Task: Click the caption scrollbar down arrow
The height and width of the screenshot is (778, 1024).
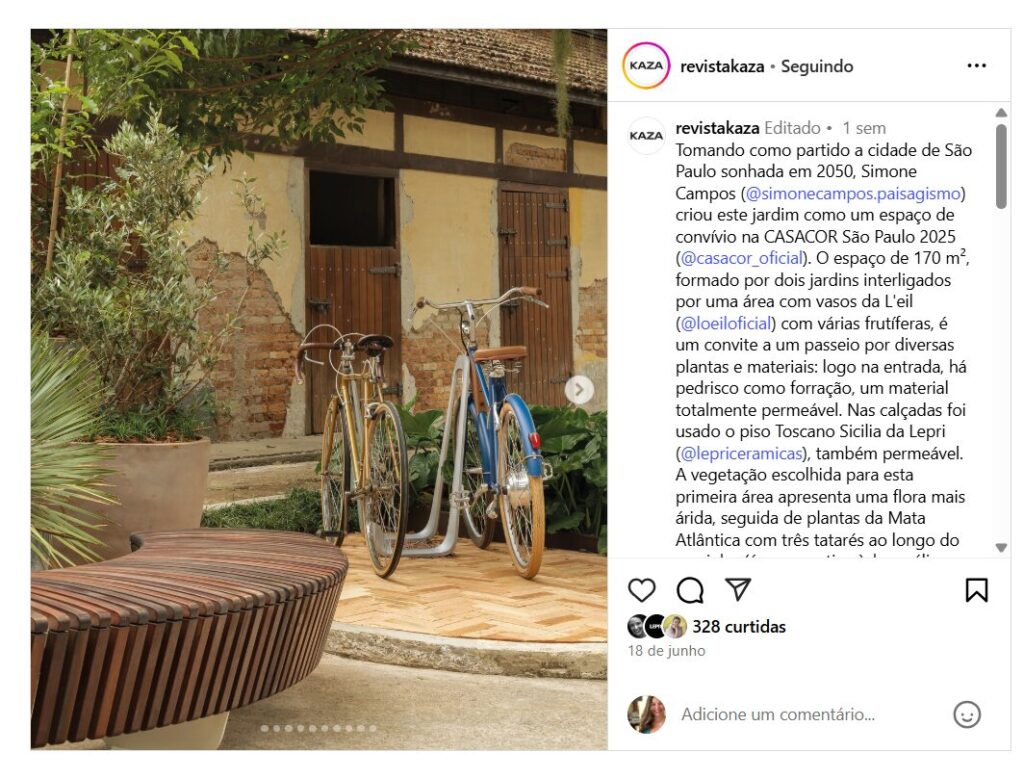Action: tap(1001, 547)
